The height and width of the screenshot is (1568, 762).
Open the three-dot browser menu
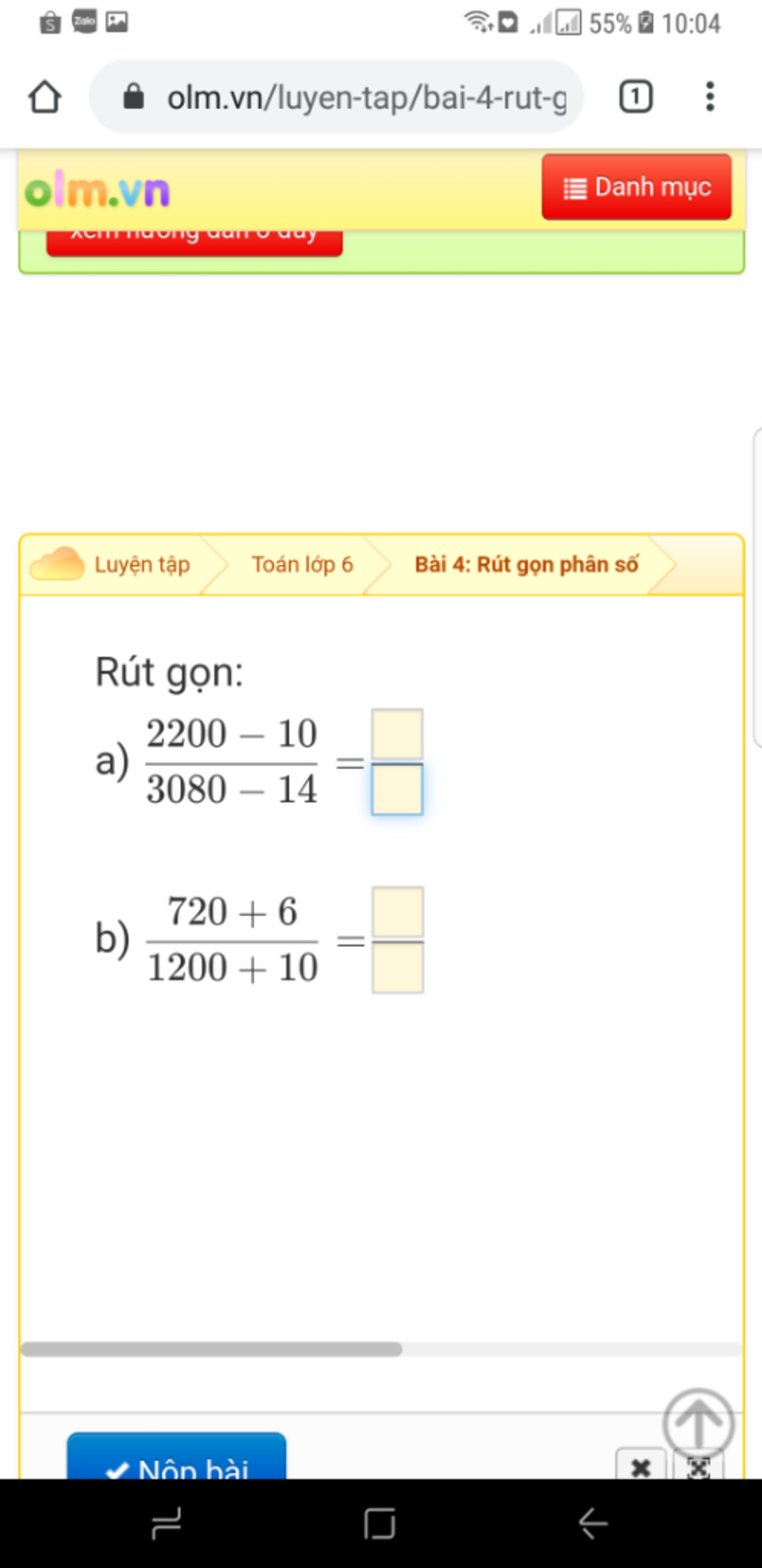710,97
